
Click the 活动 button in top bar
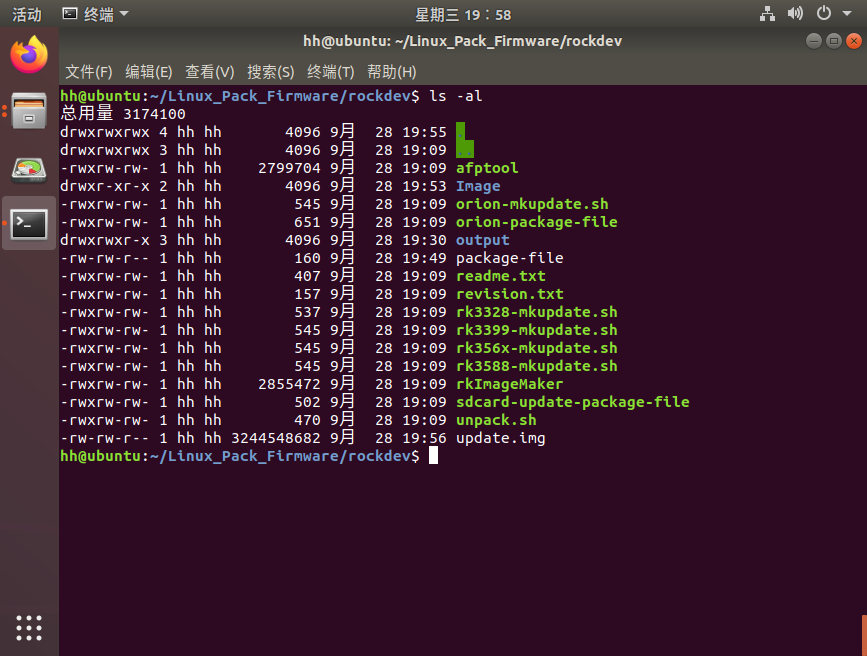coord(25,14)
